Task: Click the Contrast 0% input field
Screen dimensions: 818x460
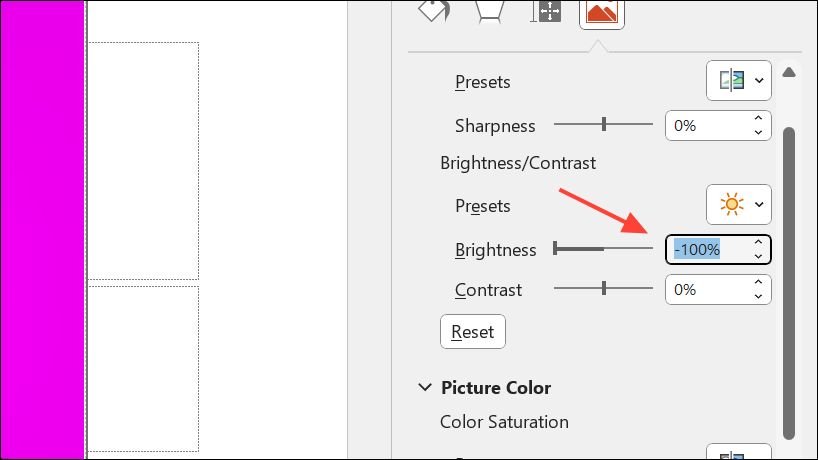Action: 705,290
